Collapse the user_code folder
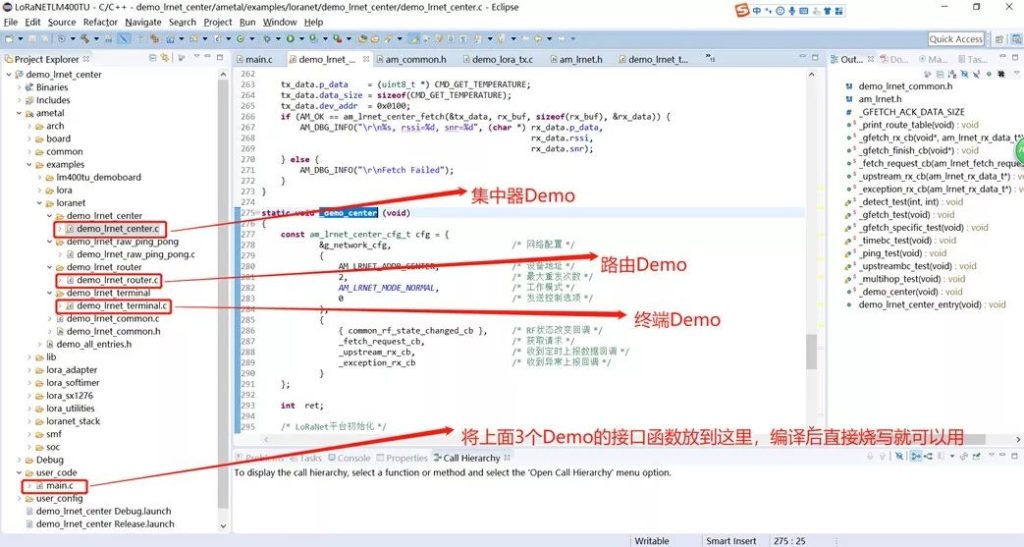The height and width of the screenshot is (547, 1024). point(19,473)
